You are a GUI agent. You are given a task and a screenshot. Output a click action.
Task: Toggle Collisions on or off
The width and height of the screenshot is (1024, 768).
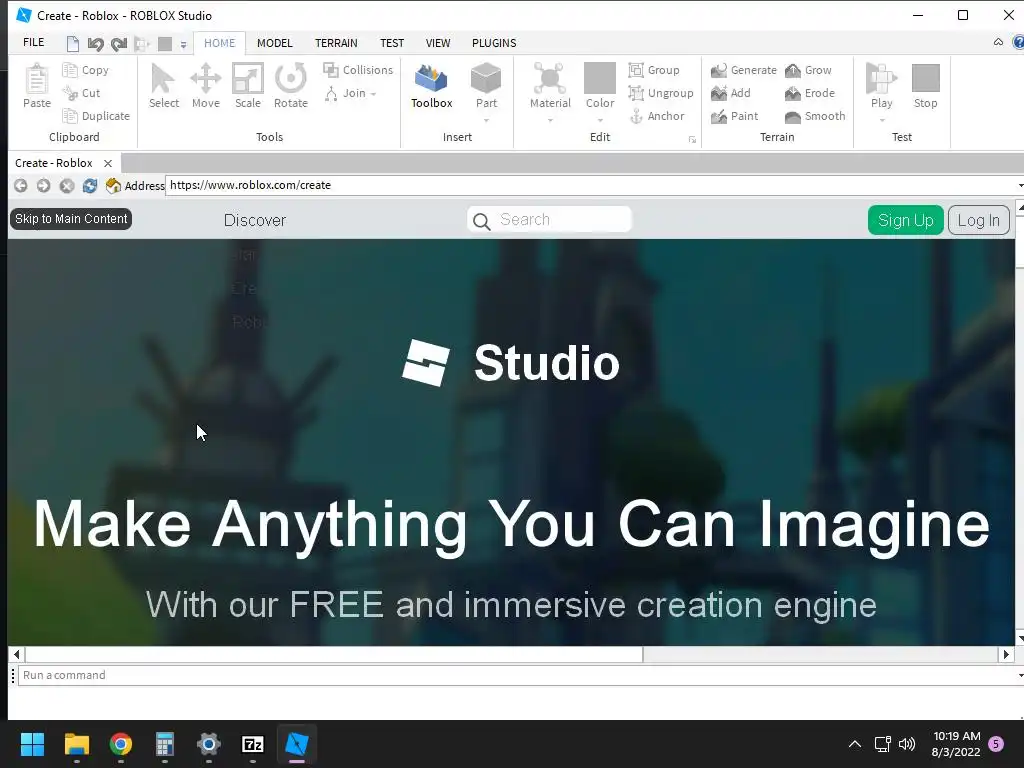click(x=358, y=70)
